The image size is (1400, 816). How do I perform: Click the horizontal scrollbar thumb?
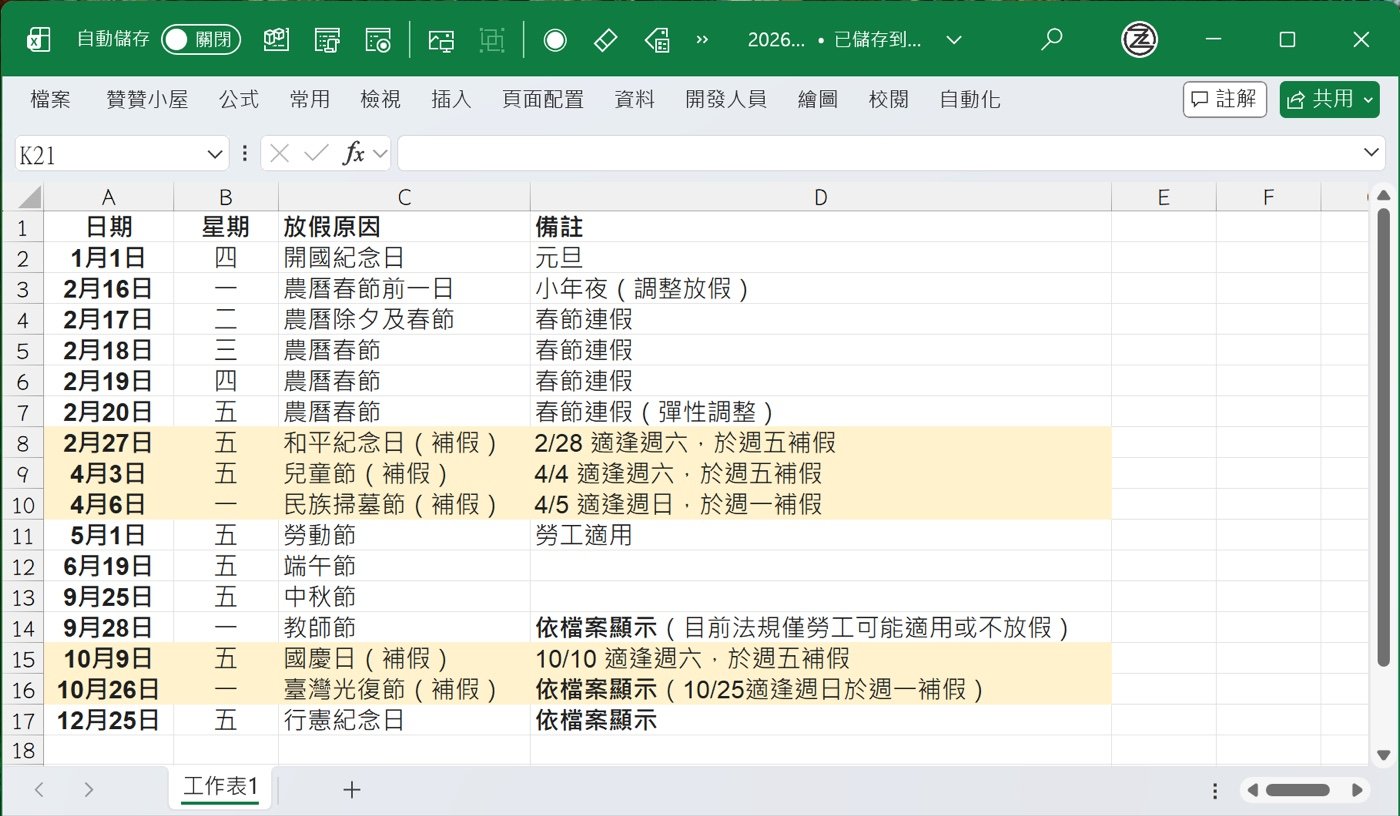1297,790
